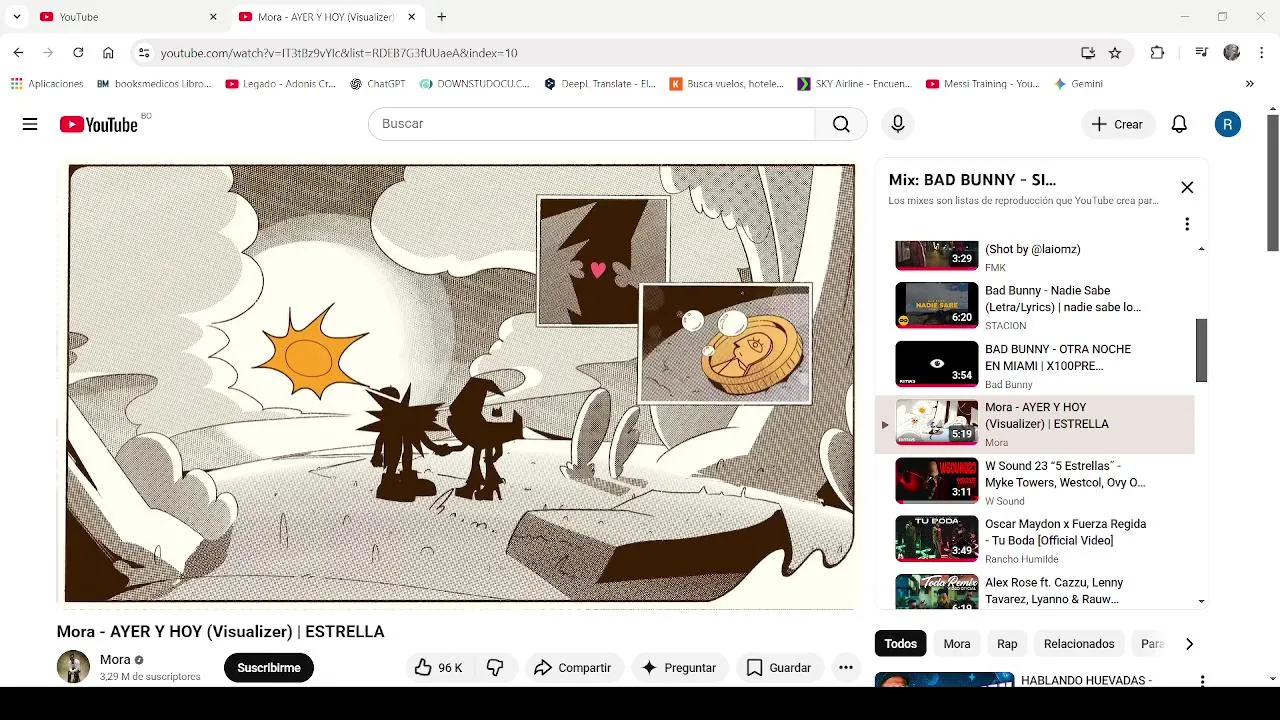
Task: Select Shot by @laiomz playlist item
Action: (1035, 257)
